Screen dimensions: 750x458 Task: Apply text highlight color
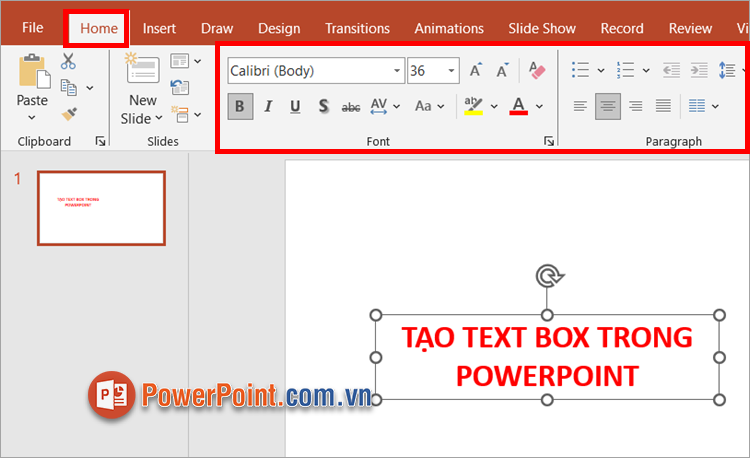tap(474, 106)
